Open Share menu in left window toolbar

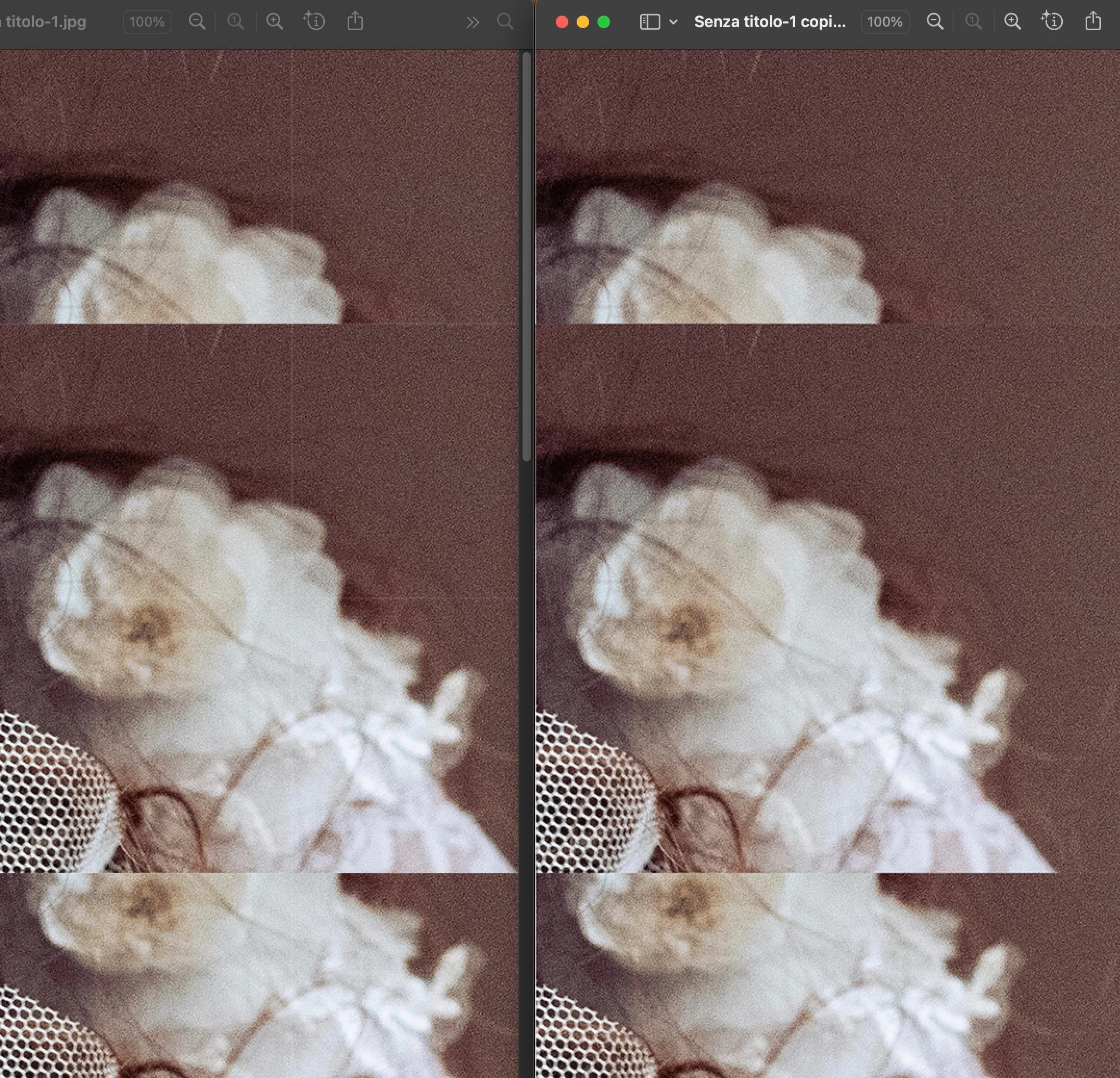click(x=355, y=22)
